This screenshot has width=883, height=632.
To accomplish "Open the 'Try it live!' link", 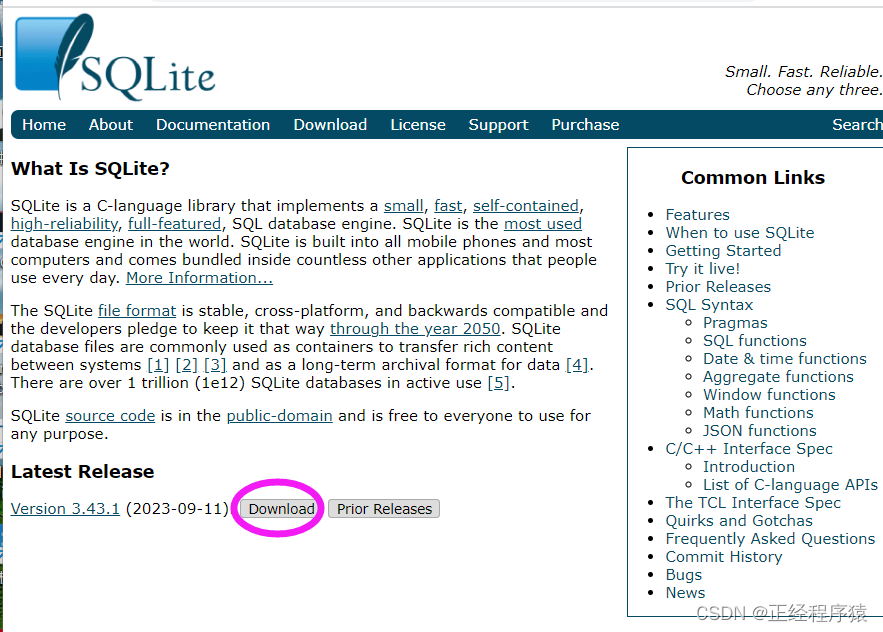I will coord(702,269).
